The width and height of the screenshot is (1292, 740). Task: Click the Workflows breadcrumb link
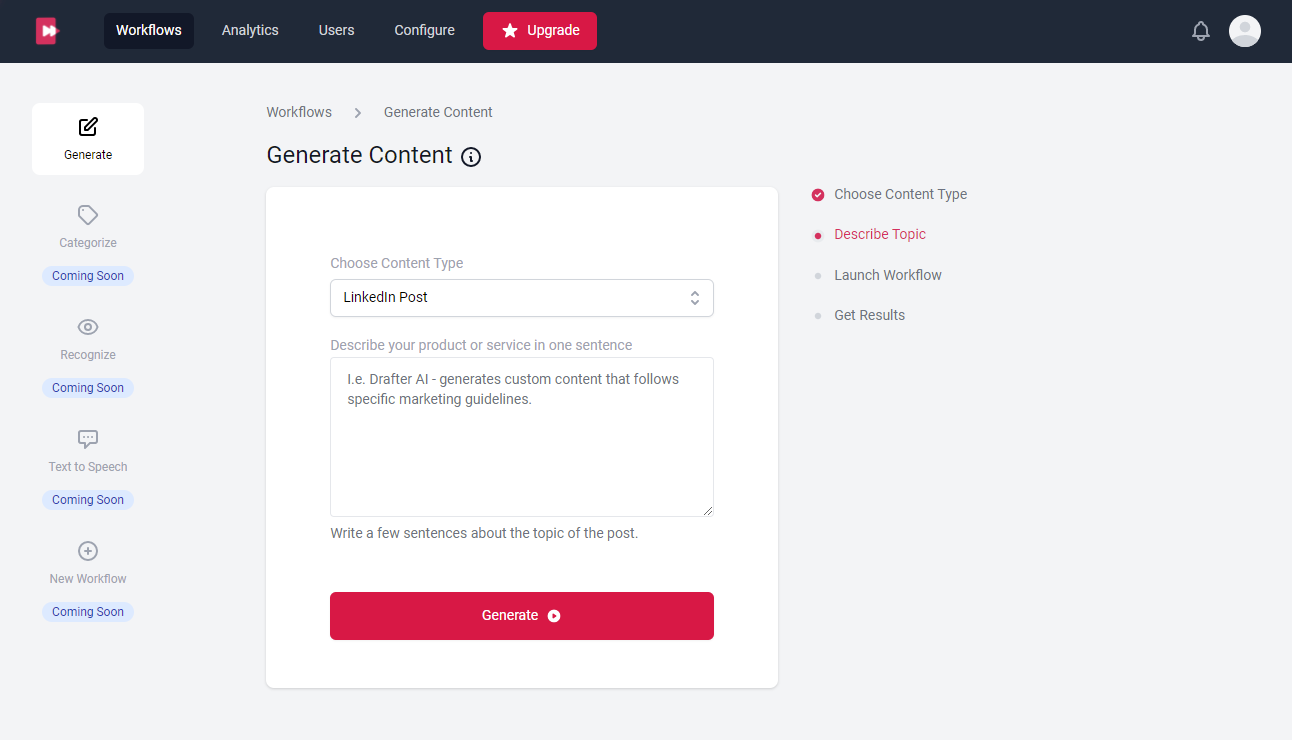pyautogui.click(x=298, y=112)
